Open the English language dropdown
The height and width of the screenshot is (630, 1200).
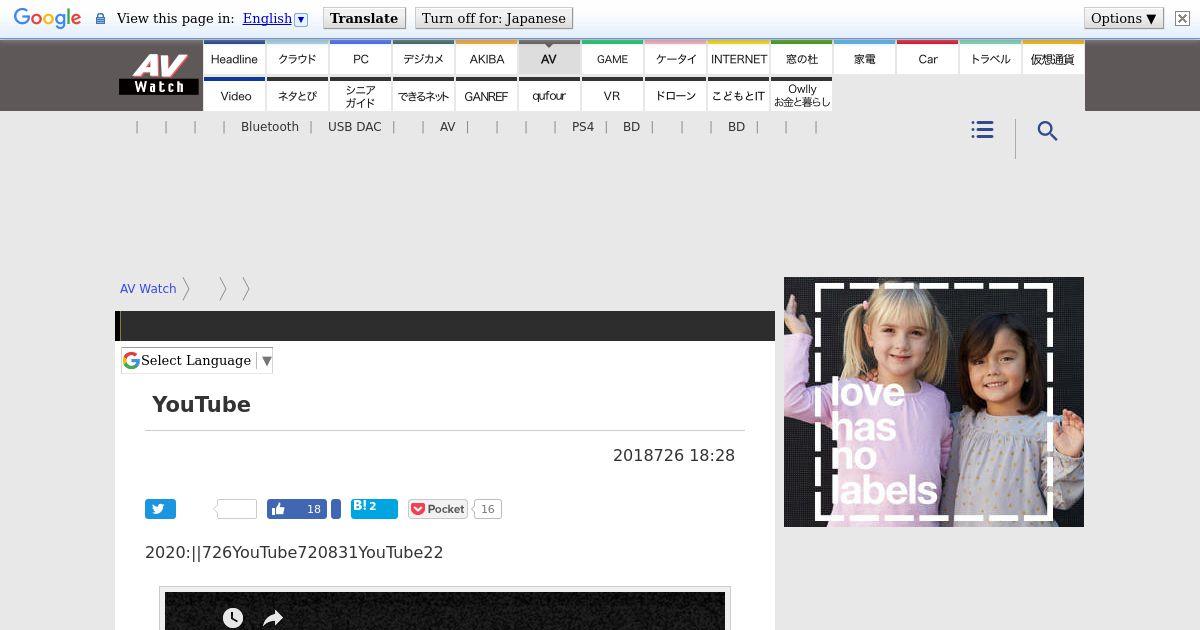(x=275, y=18)
